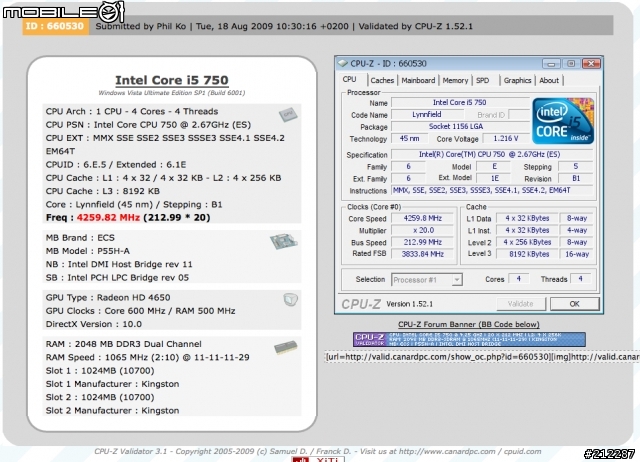Open the Intel Core i5 750 heading link
This screenshot has width=640, height=462.
click(172, 80)
